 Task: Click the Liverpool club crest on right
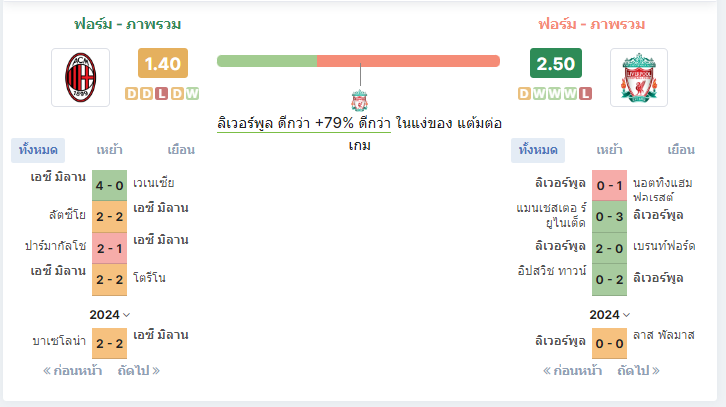pos(638,77)
